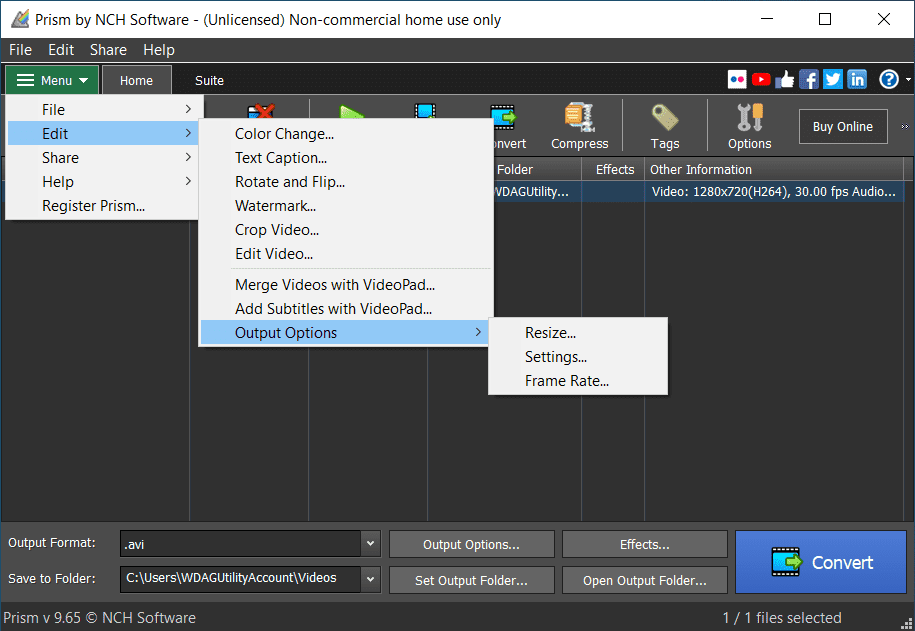915x631 pixels.
Task: Select the video info row 1280x720(H264)
Action: (x=773, y=191)
